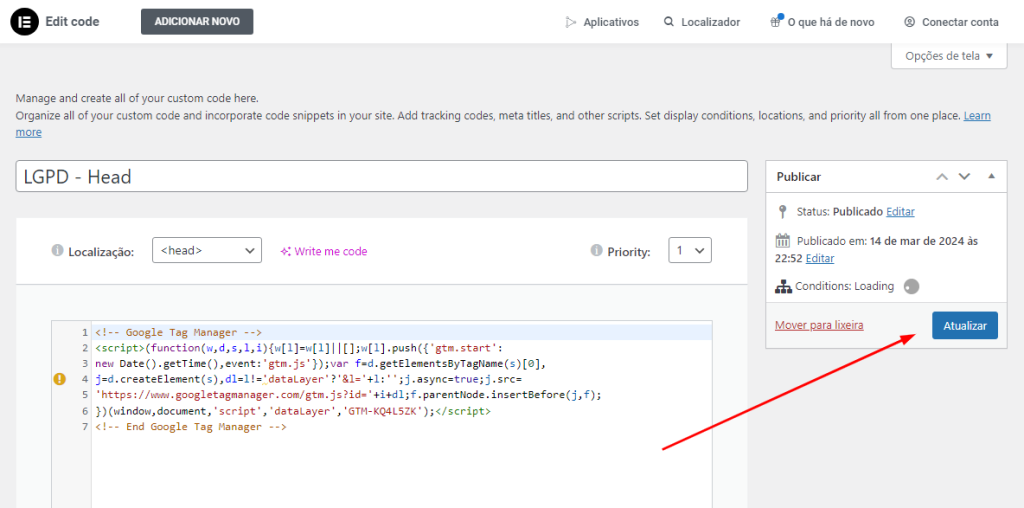1024x508 pixels.
Task: Click the sparkle icon of Write me code
Action: [x=285, y=251]
